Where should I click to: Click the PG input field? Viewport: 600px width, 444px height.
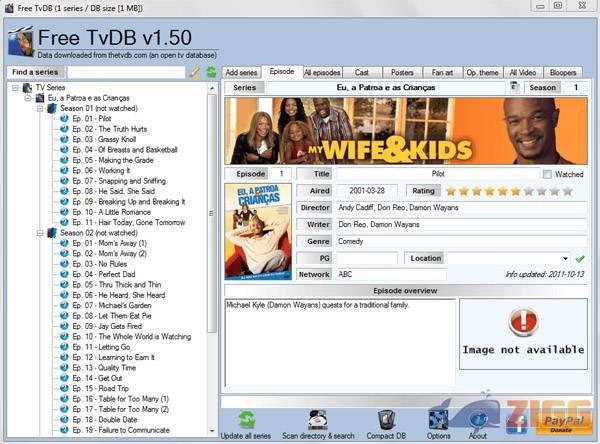click(367, 258)
